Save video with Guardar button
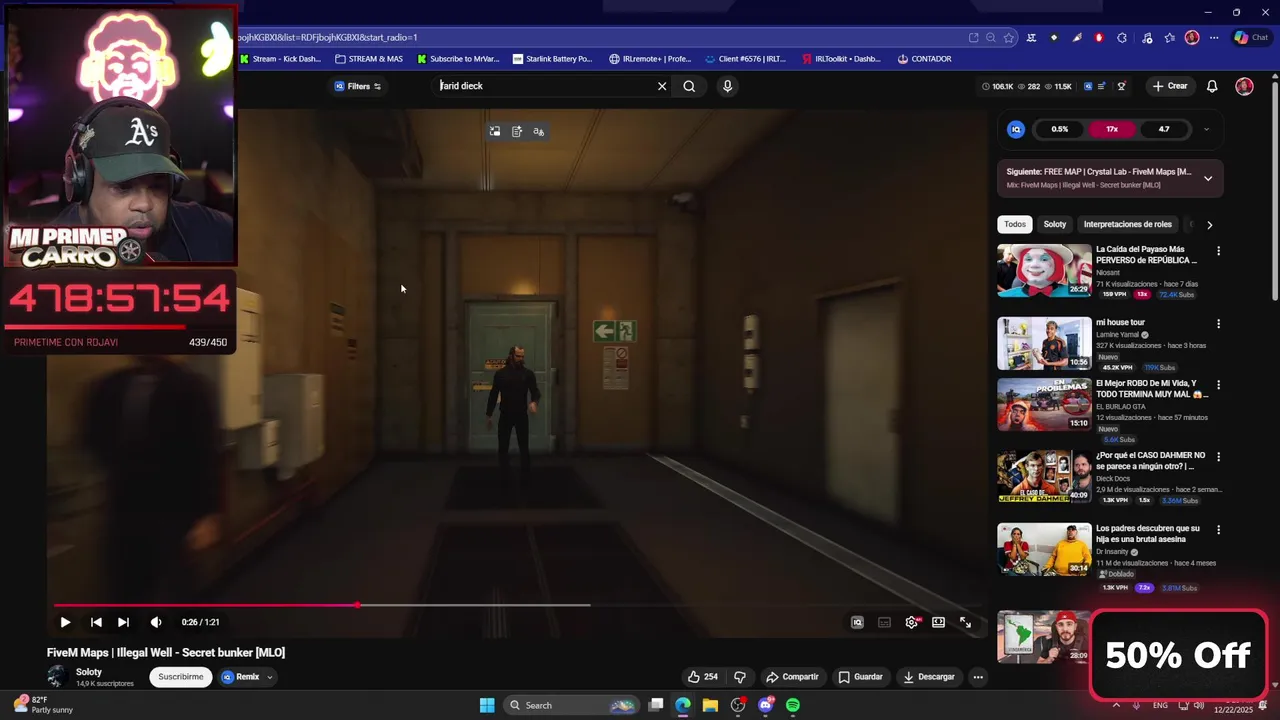Screen dimensions: 1280x720 (861, 677)
